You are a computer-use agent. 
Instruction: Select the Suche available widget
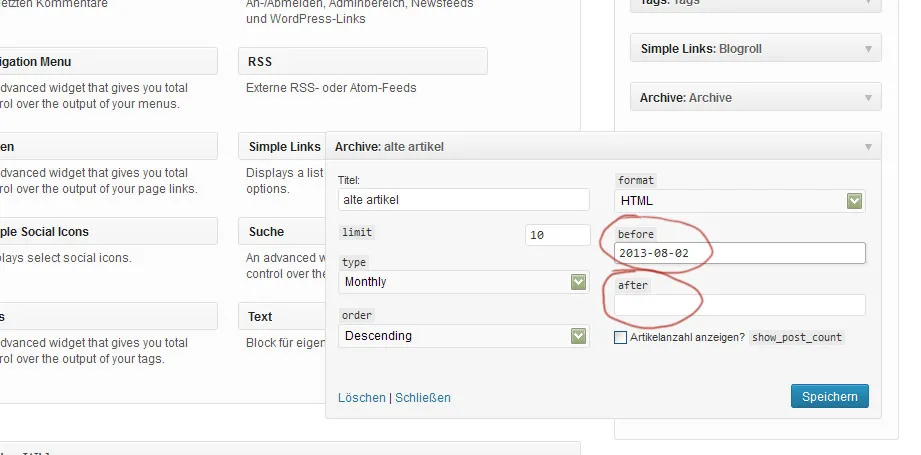pyautogui.click(x=283, y=231)
